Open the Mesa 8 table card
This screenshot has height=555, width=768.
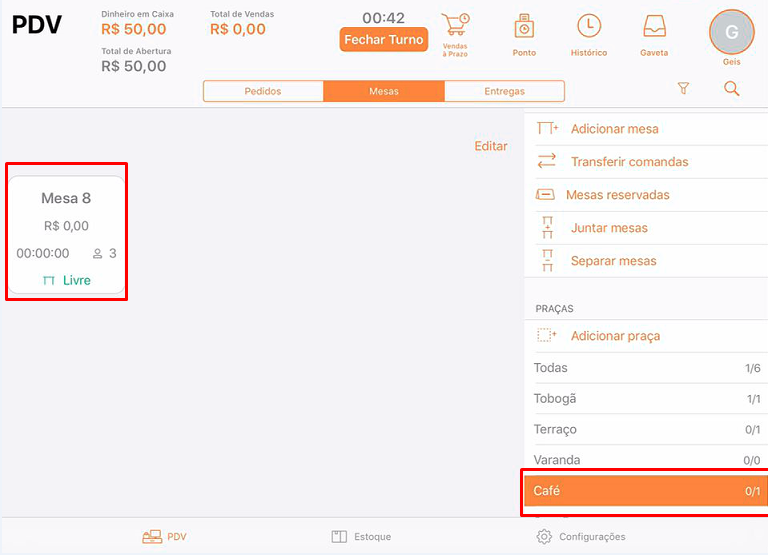pyautogui.click(x=67, y=235)
